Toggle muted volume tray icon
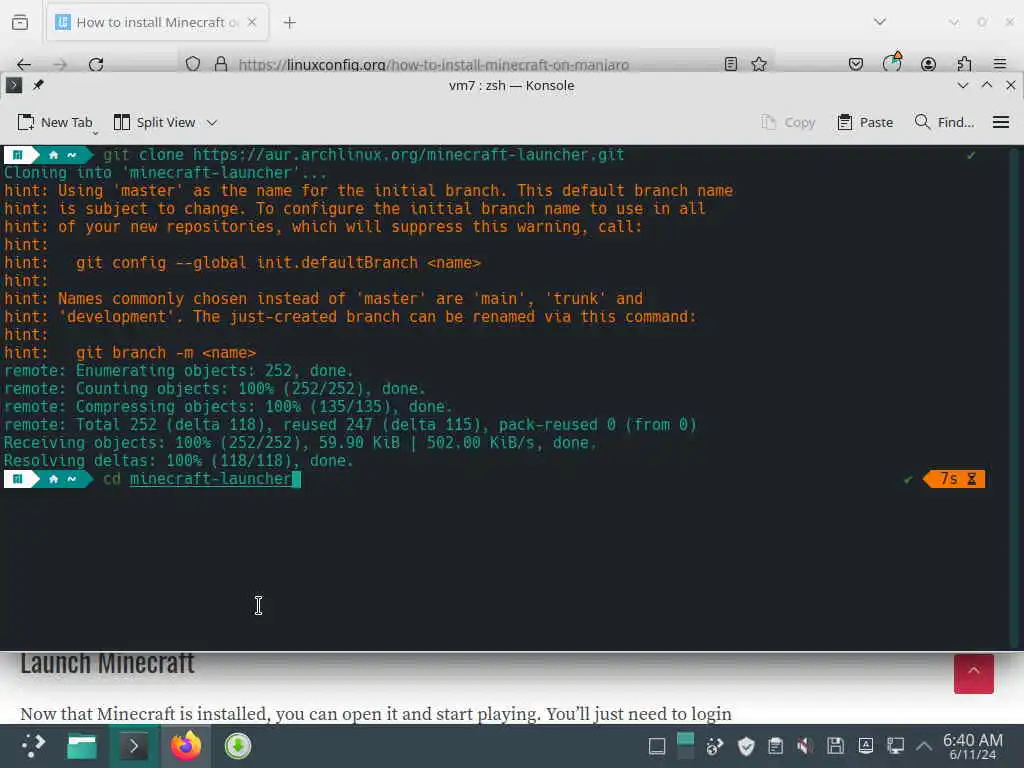The width and height of the screenshot is (1024, 768). click(805, 746)
